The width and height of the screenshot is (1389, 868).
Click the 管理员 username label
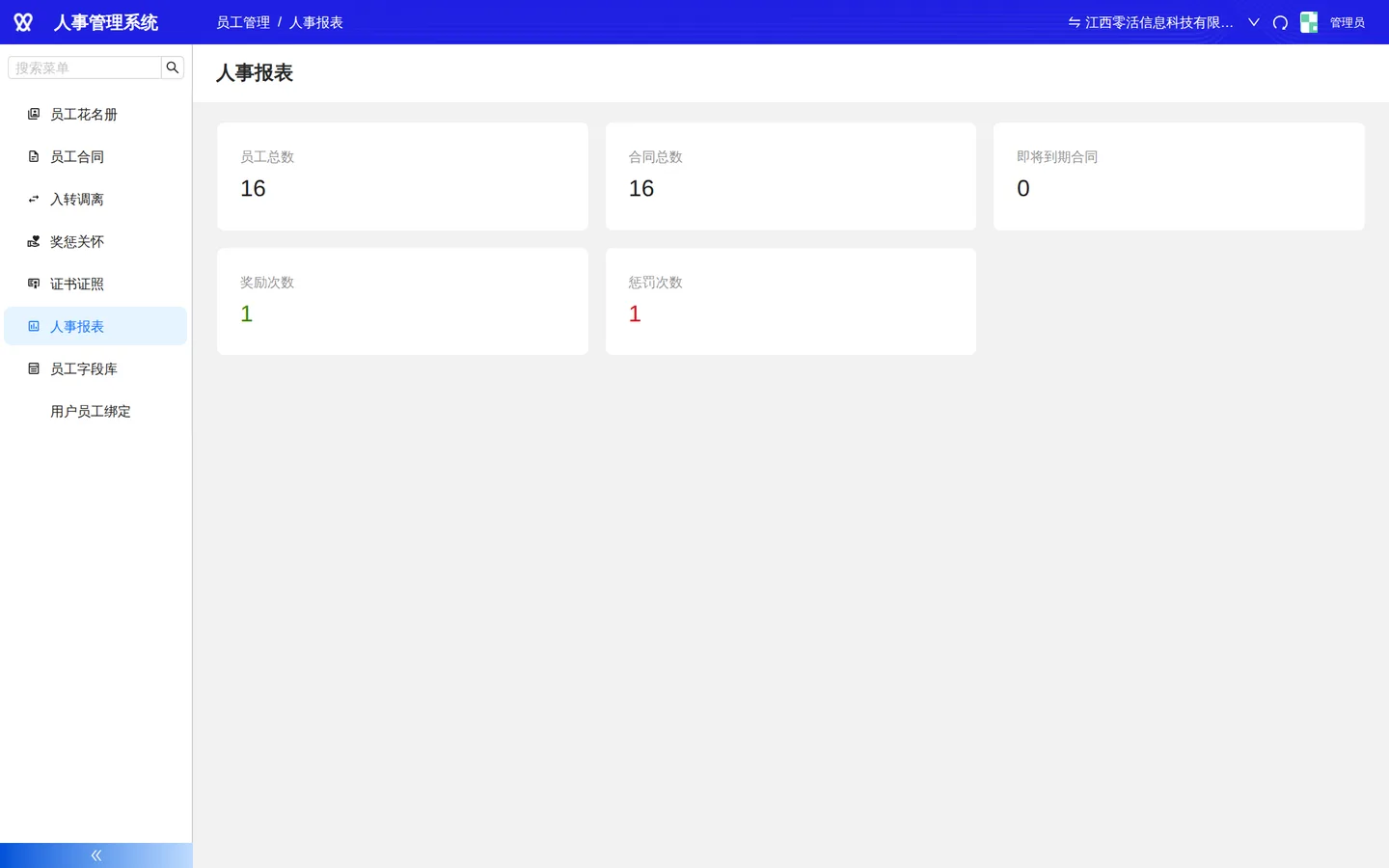pyautogui.click(x=1348, y=22)
